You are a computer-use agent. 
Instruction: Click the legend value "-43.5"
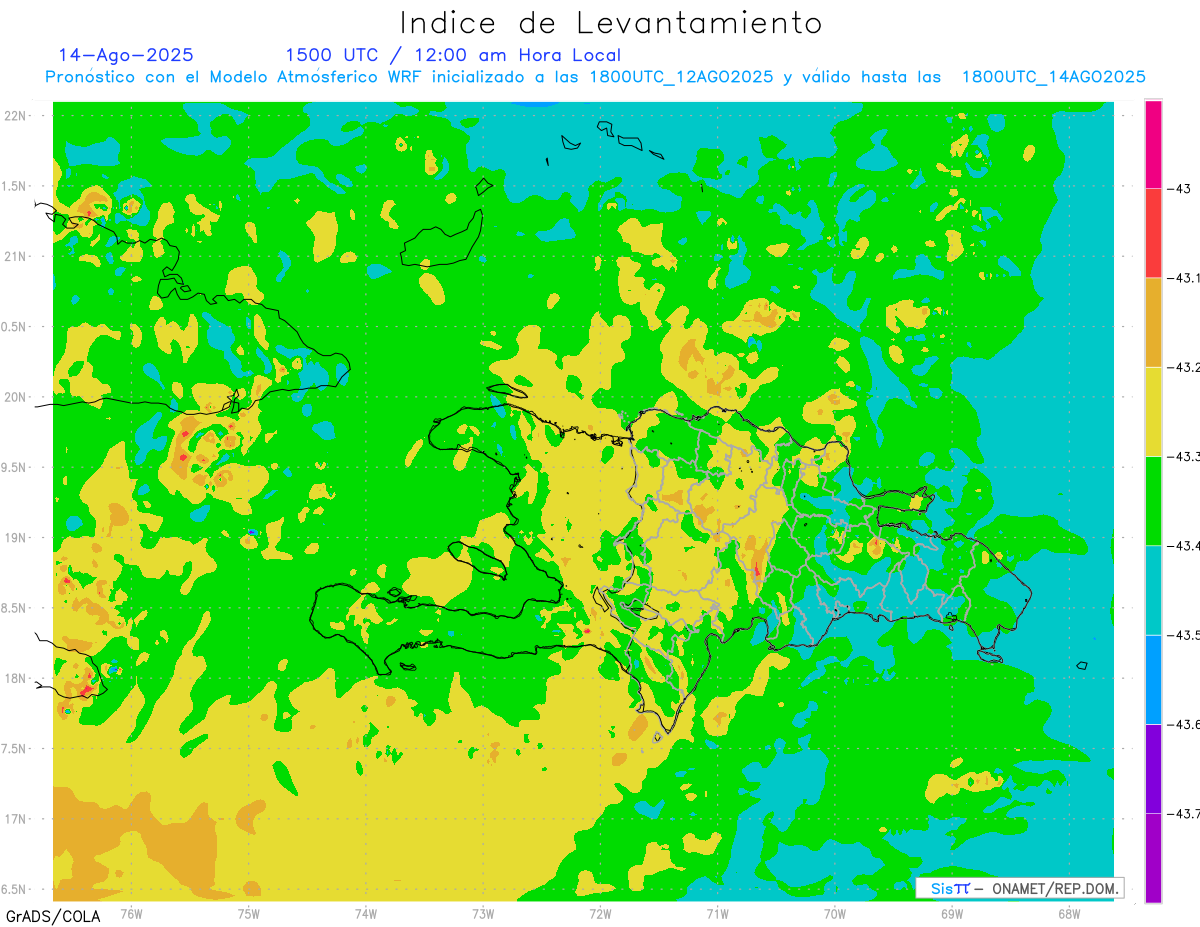(1184, 634)
